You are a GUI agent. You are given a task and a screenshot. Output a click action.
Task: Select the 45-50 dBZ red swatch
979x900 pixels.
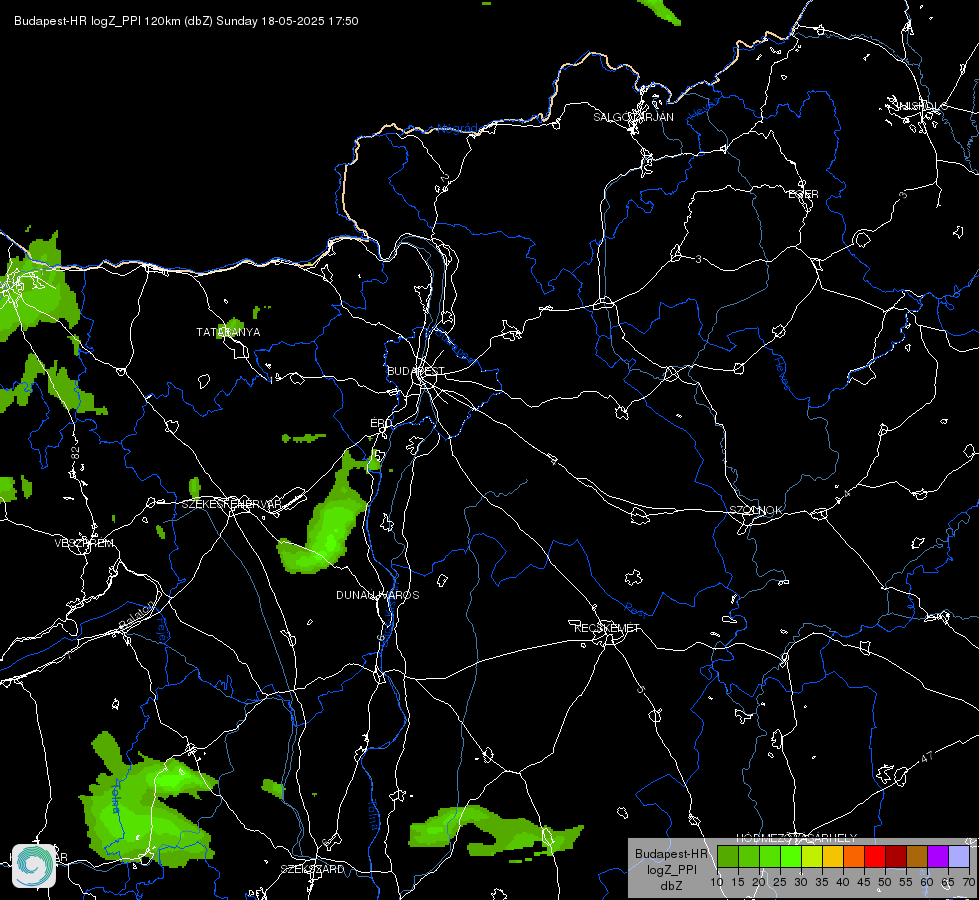(x=875, y=856)
